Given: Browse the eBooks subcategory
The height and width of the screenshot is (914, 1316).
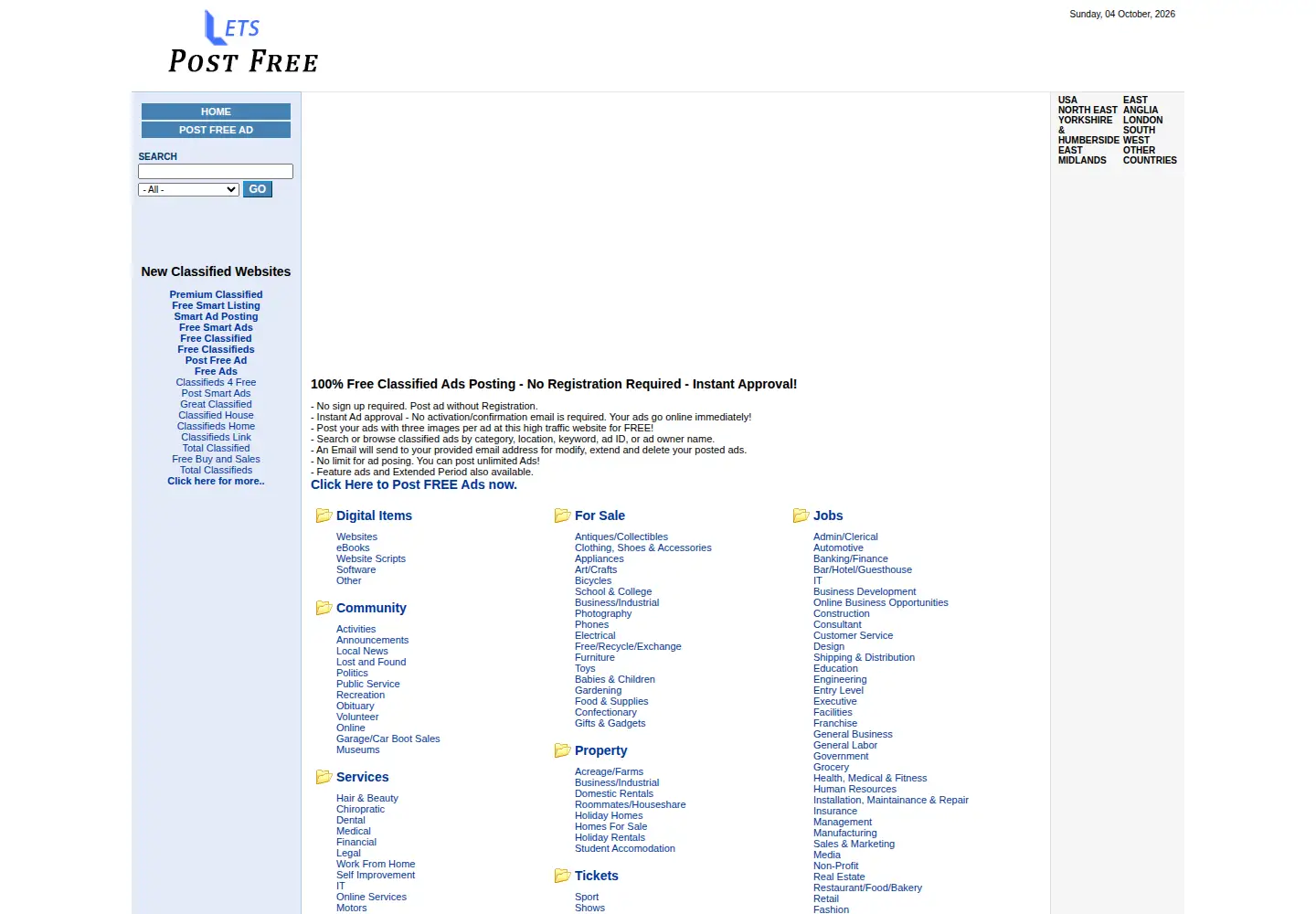Looking at the screenshot, I should pos(353,547).
